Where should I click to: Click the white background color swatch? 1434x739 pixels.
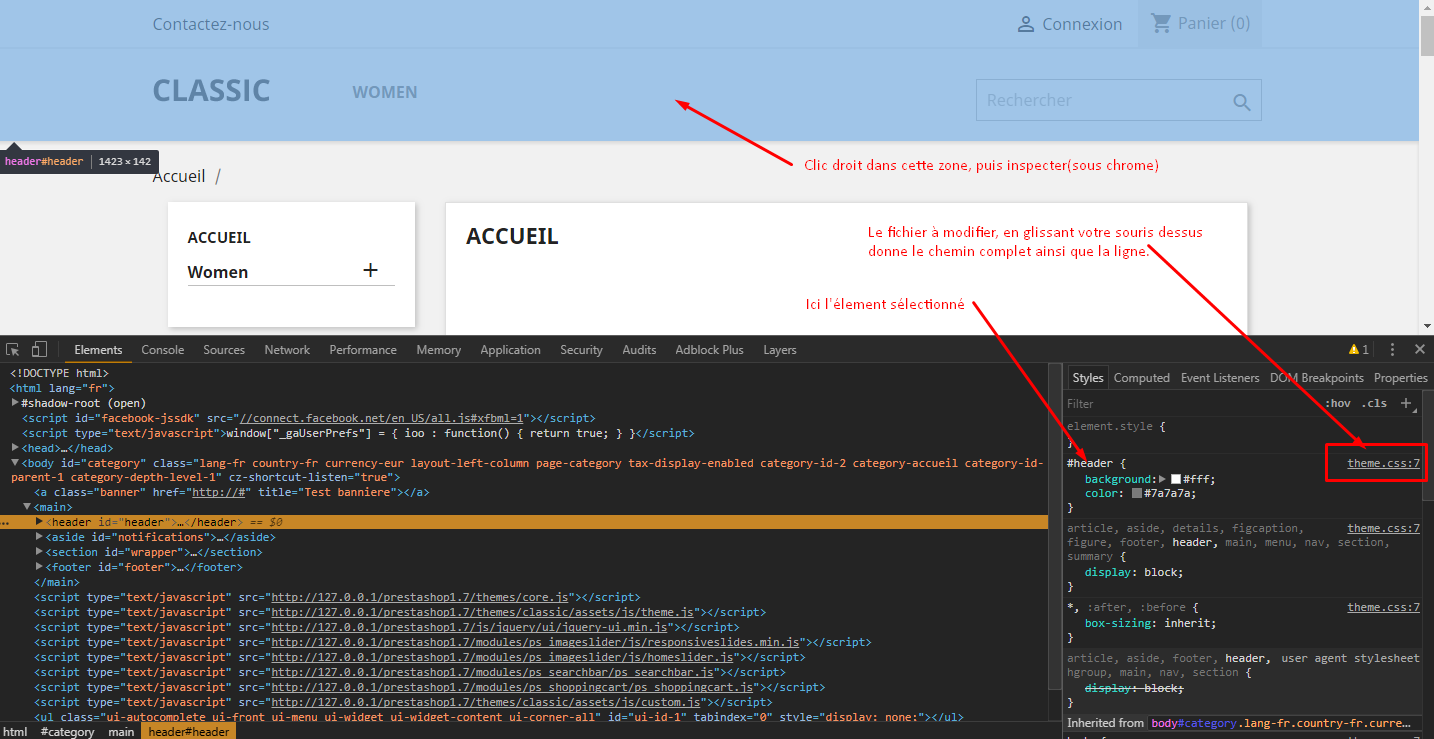[x=1176, y=479]
